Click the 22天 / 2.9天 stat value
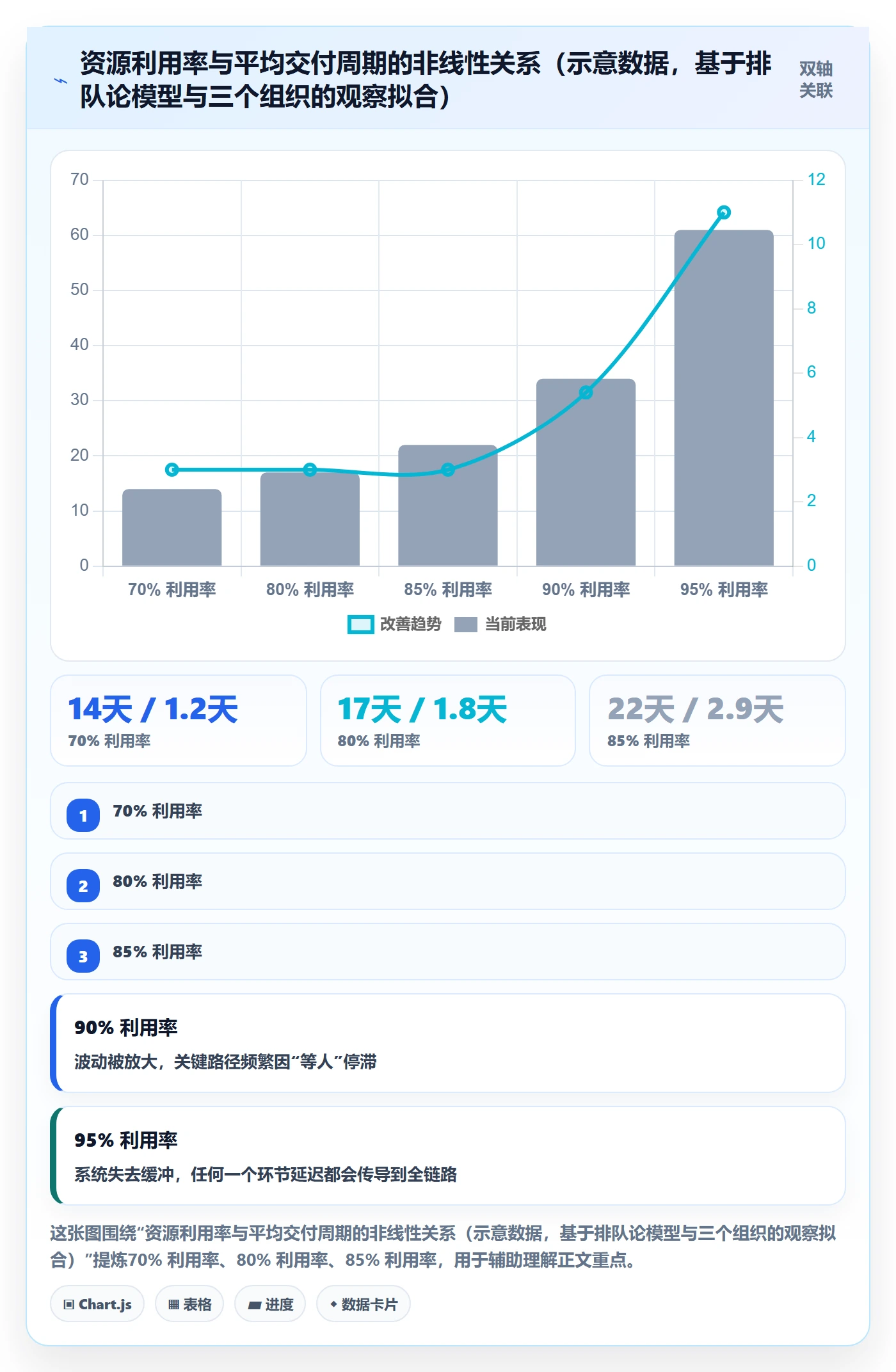896x1372 pixels. pos(696,710)
